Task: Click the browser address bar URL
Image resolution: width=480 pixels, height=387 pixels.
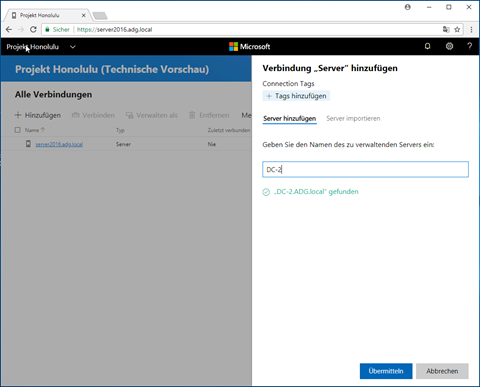Action: point(114,29)
